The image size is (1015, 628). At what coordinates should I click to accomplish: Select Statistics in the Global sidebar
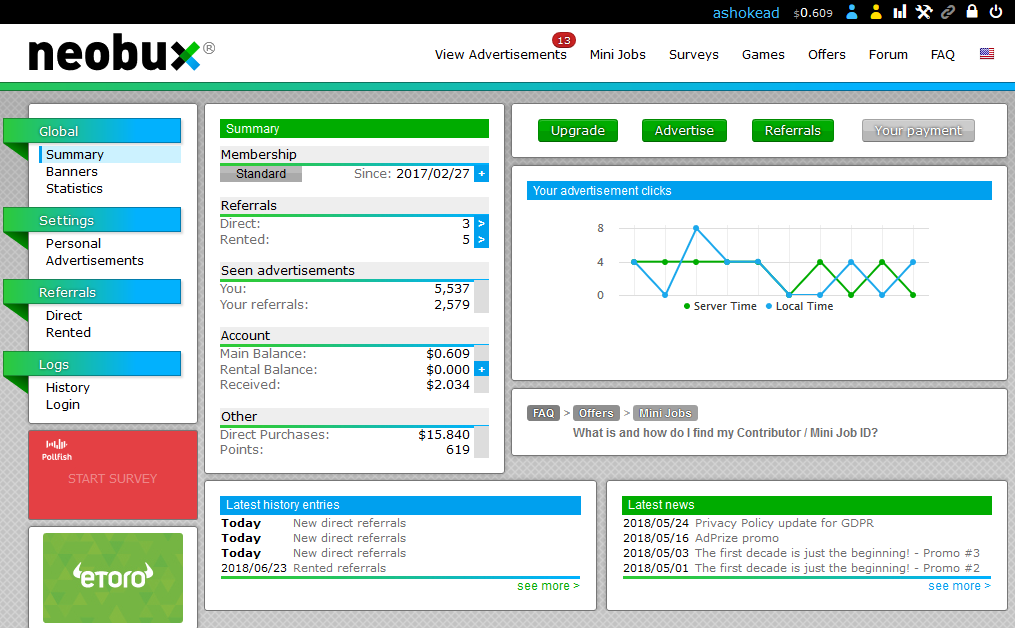[x=74, y=188]
